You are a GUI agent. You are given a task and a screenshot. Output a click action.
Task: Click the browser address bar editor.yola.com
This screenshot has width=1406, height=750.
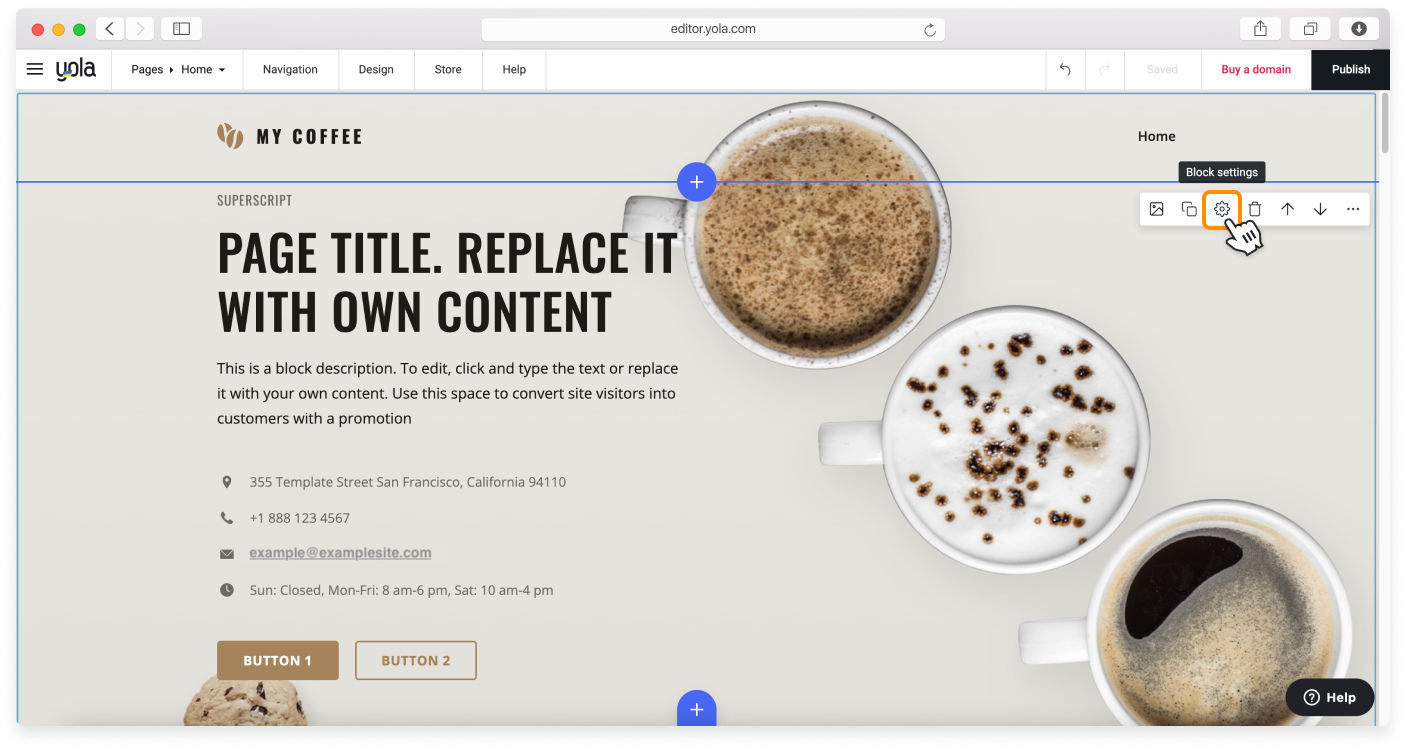pos(712,29)
